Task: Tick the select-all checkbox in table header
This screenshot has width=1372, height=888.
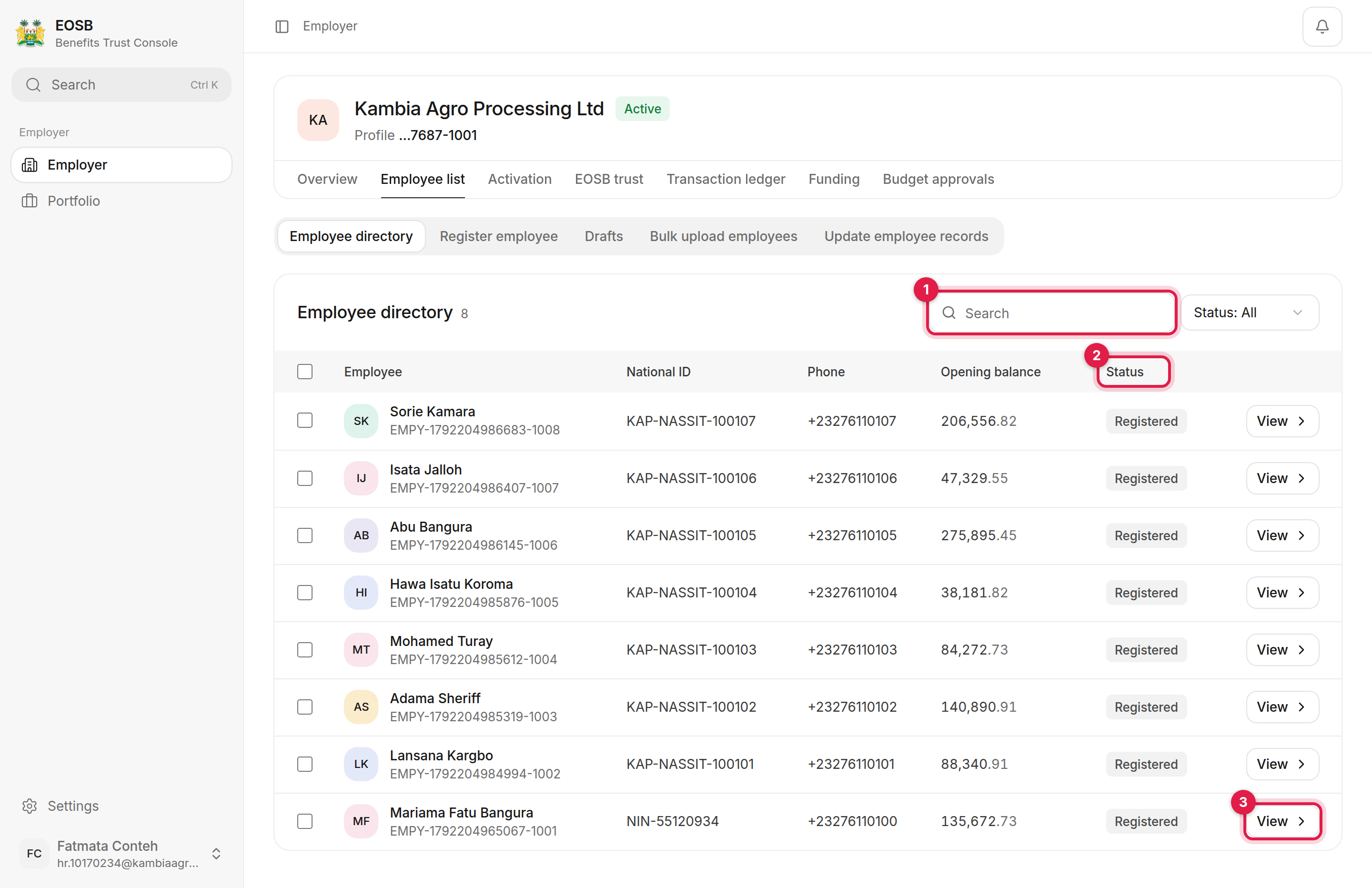Action: [305, 371]
